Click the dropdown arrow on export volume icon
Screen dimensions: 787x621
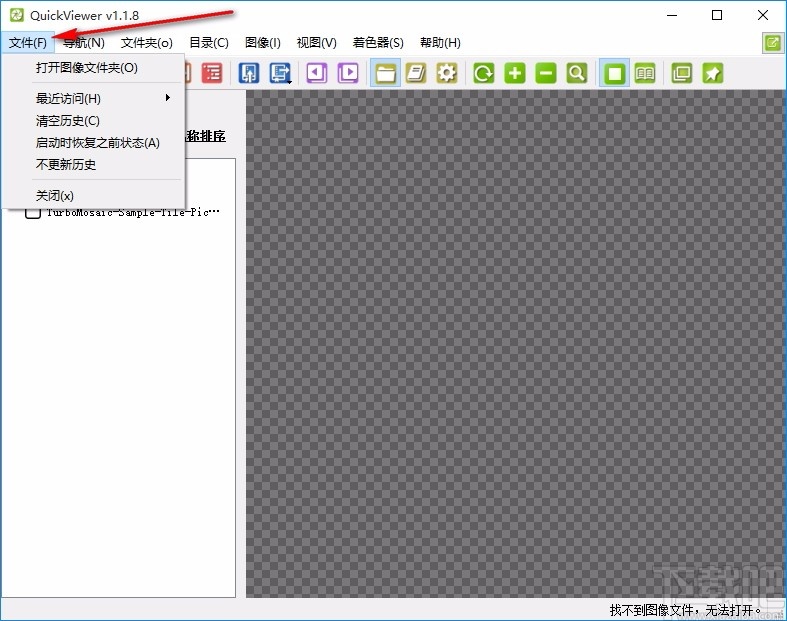[x=290, y=82]
